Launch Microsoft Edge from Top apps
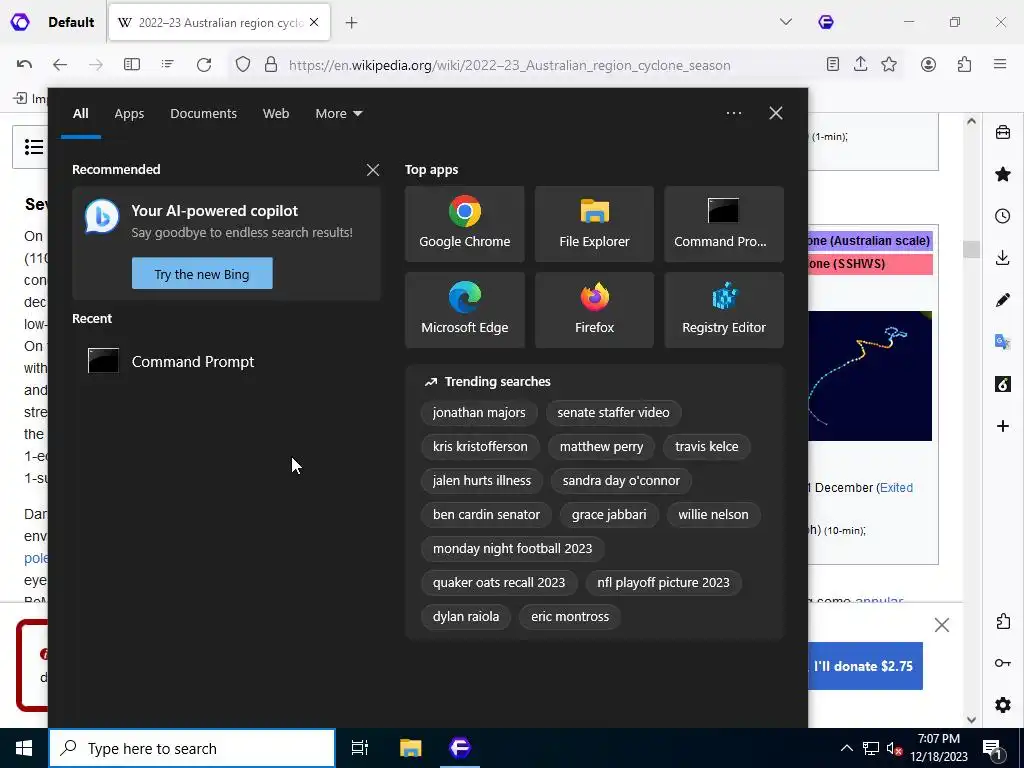1024x768 pixels. pyautogui.click(x=464, y=310)
